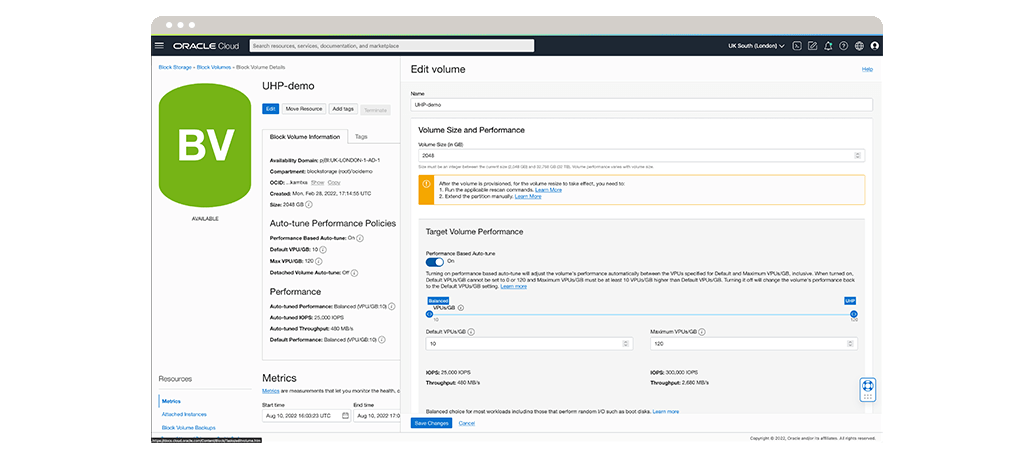Open the hamburger navigation menu
The width and height of the screenshot is (1024, 466).
[x=159, y=46]
